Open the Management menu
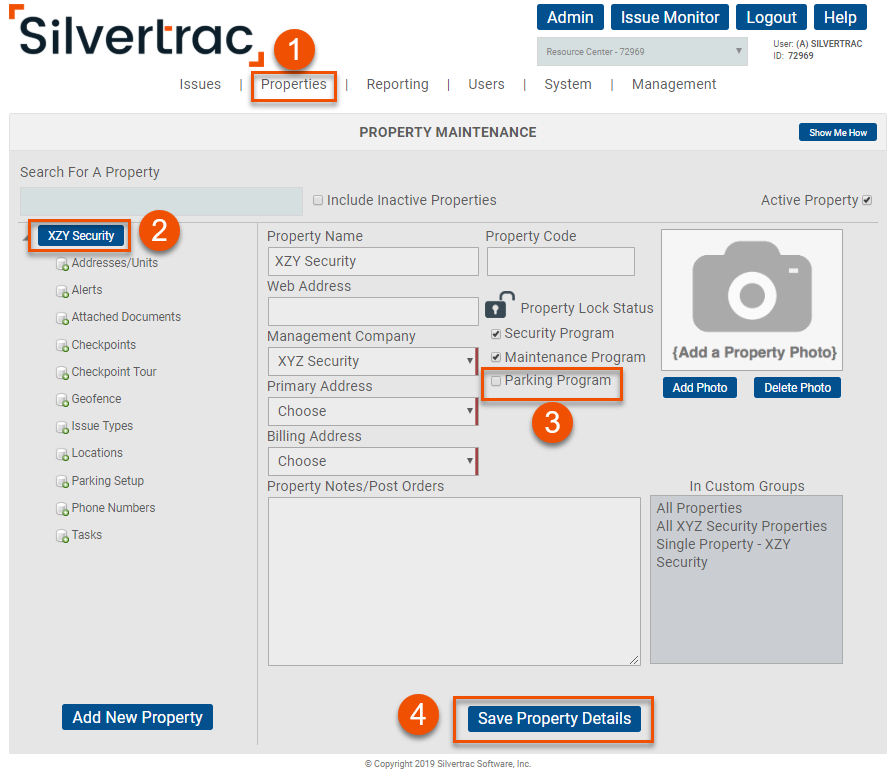 click(x=674, y=85)
